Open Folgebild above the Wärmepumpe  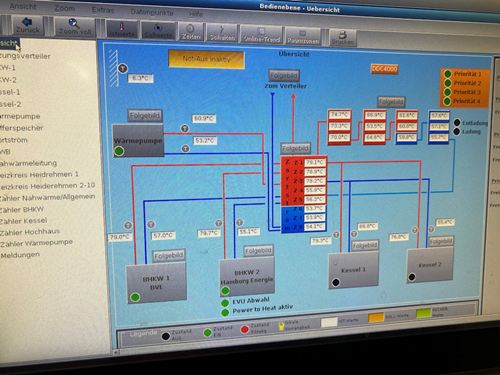(145, 116)
